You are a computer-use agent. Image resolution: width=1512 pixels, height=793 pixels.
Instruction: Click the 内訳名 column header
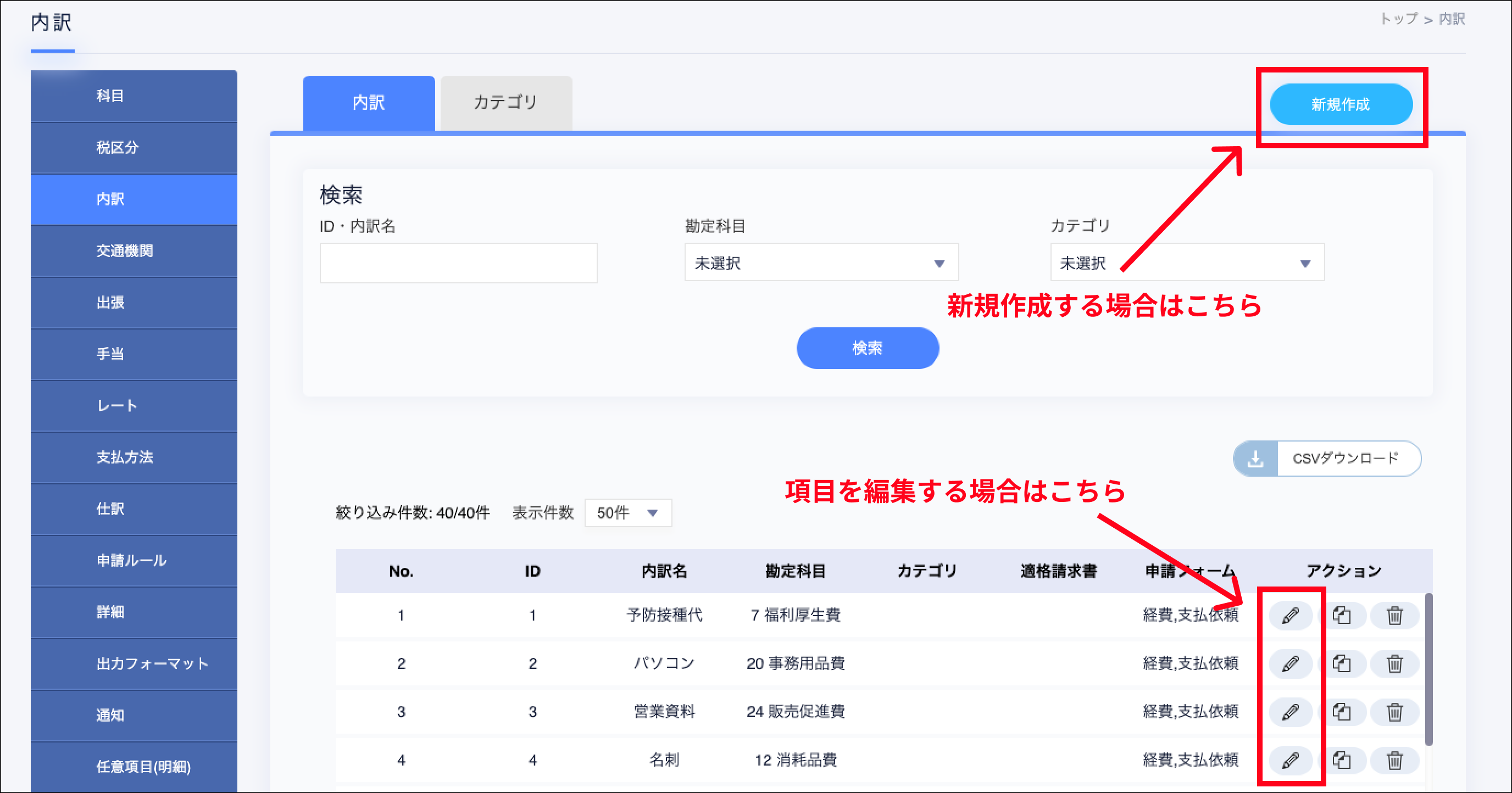[664, 571]
